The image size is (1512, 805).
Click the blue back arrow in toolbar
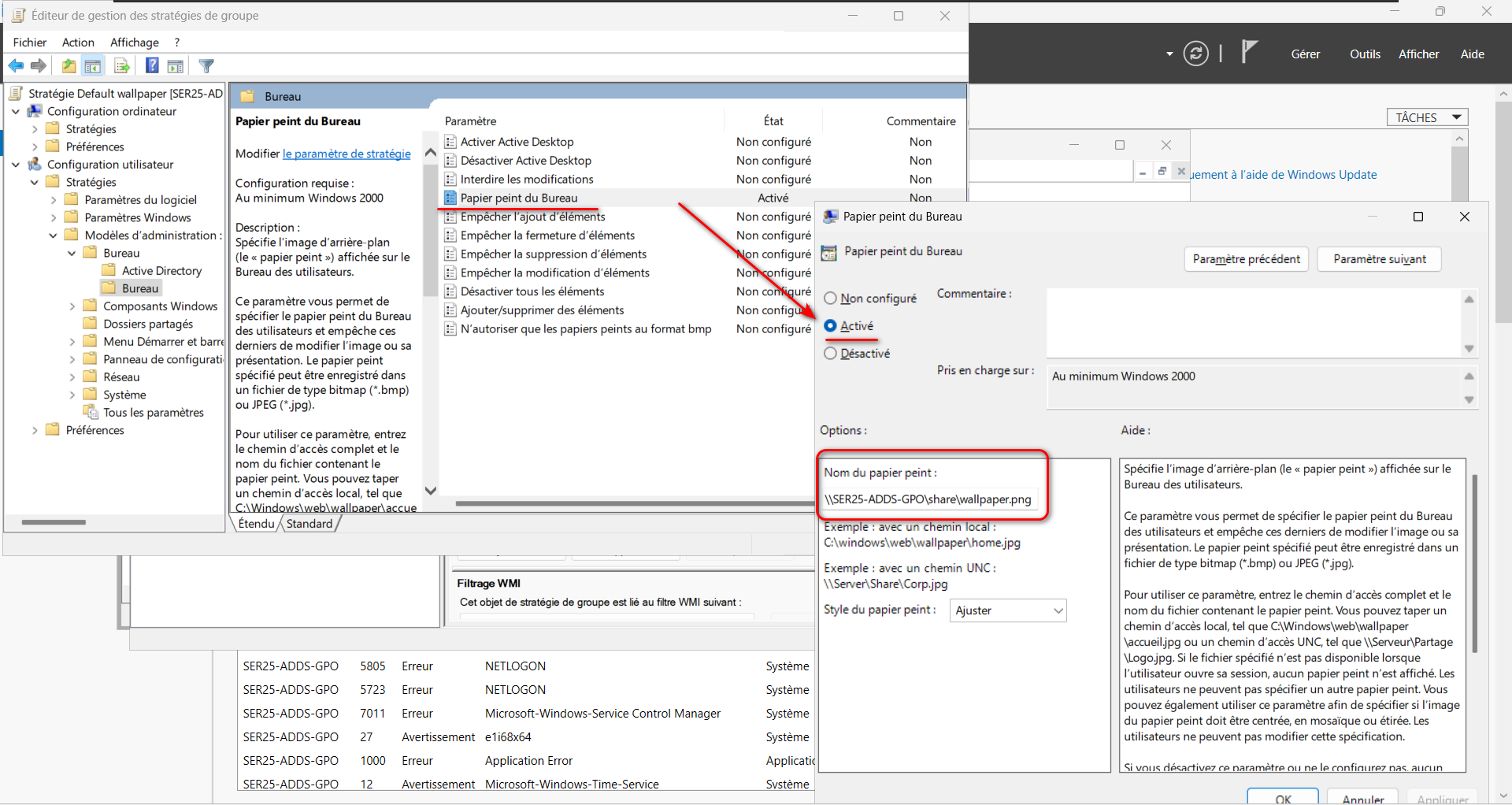[x=16, y=66]
